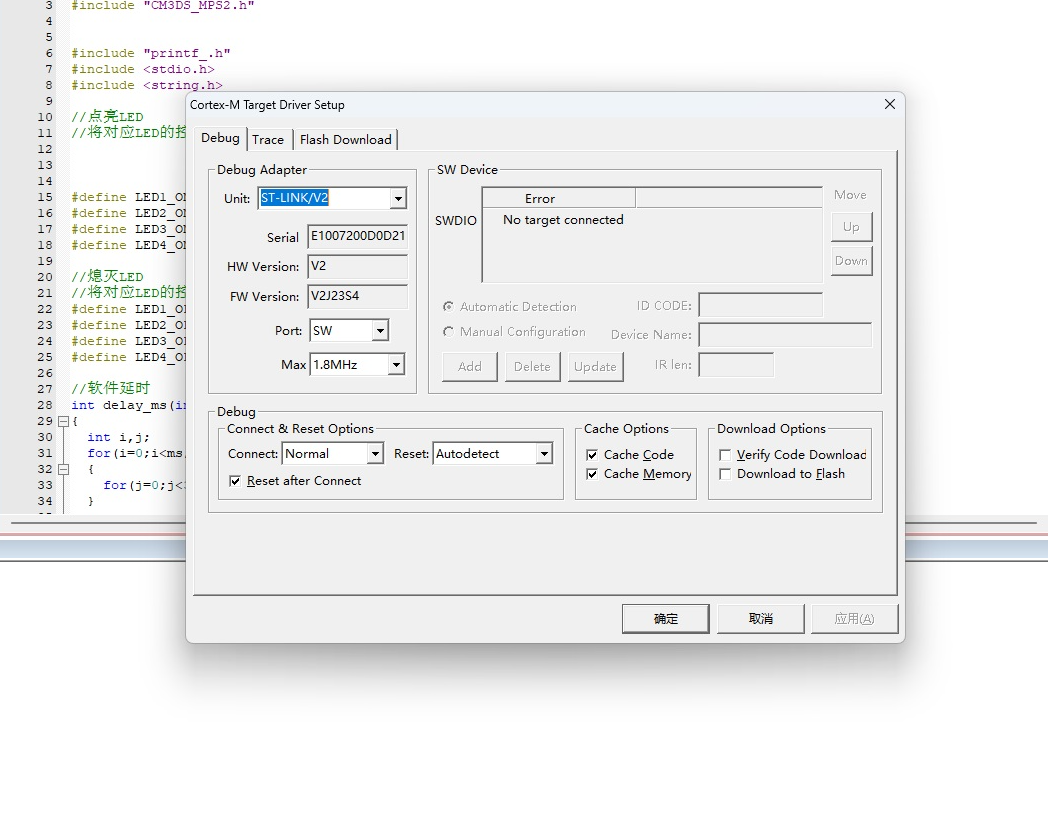Click the 确定 (OK) button
The height and width of the screenshot is (819, 1048).
pos(665,619)
